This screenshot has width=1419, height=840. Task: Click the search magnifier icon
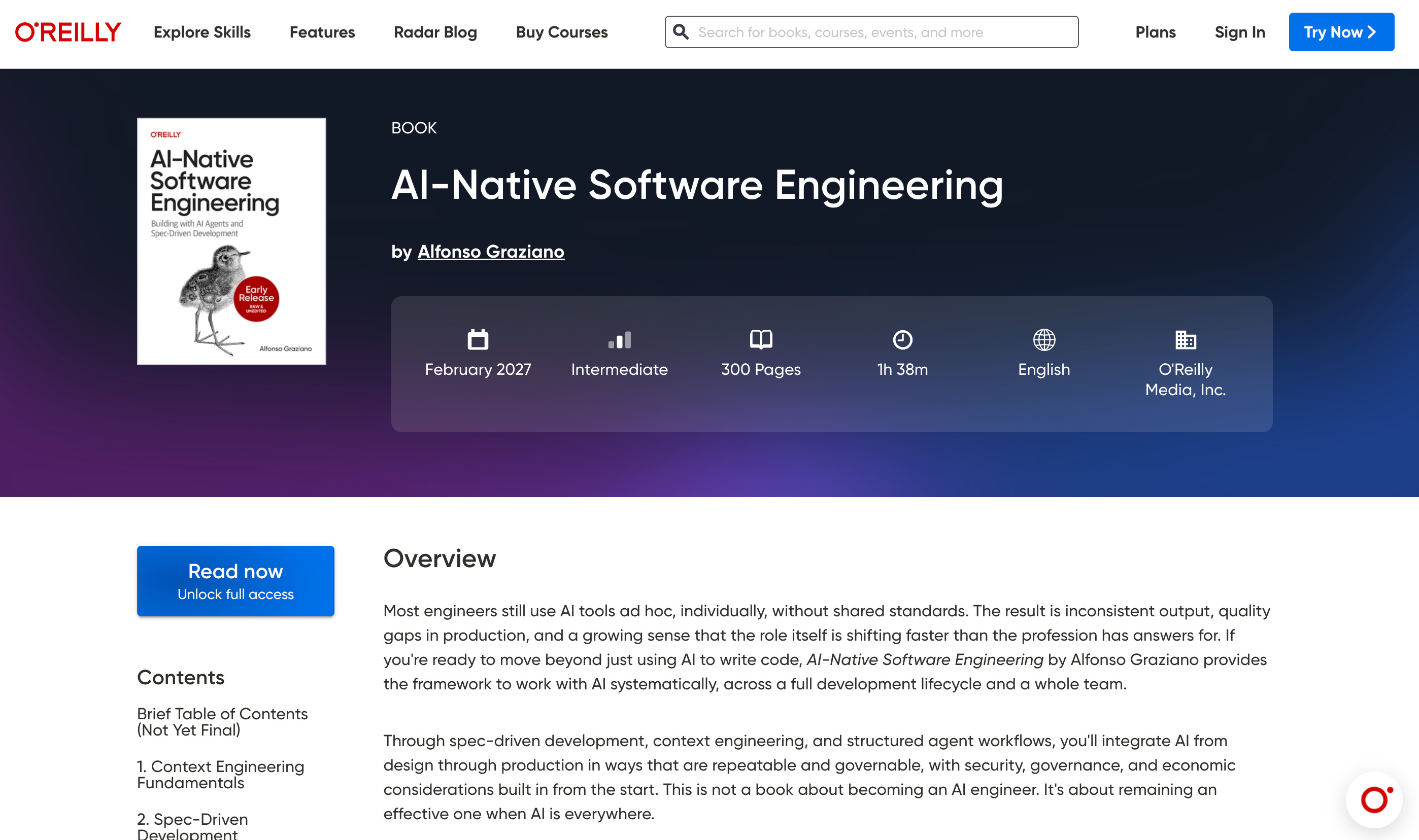tap(681, 32)
